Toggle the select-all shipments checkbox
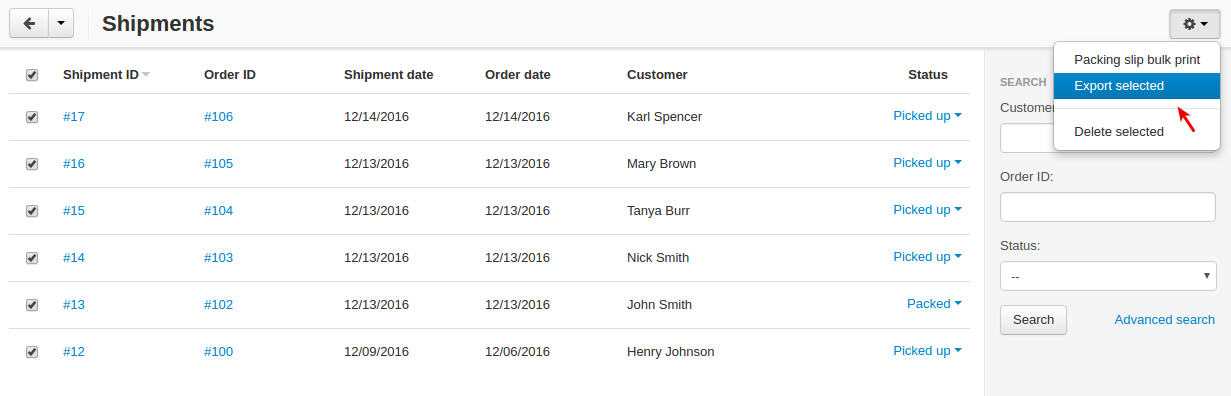The height and width of the screenshot is (396, 1231). [x=32, y=75]
